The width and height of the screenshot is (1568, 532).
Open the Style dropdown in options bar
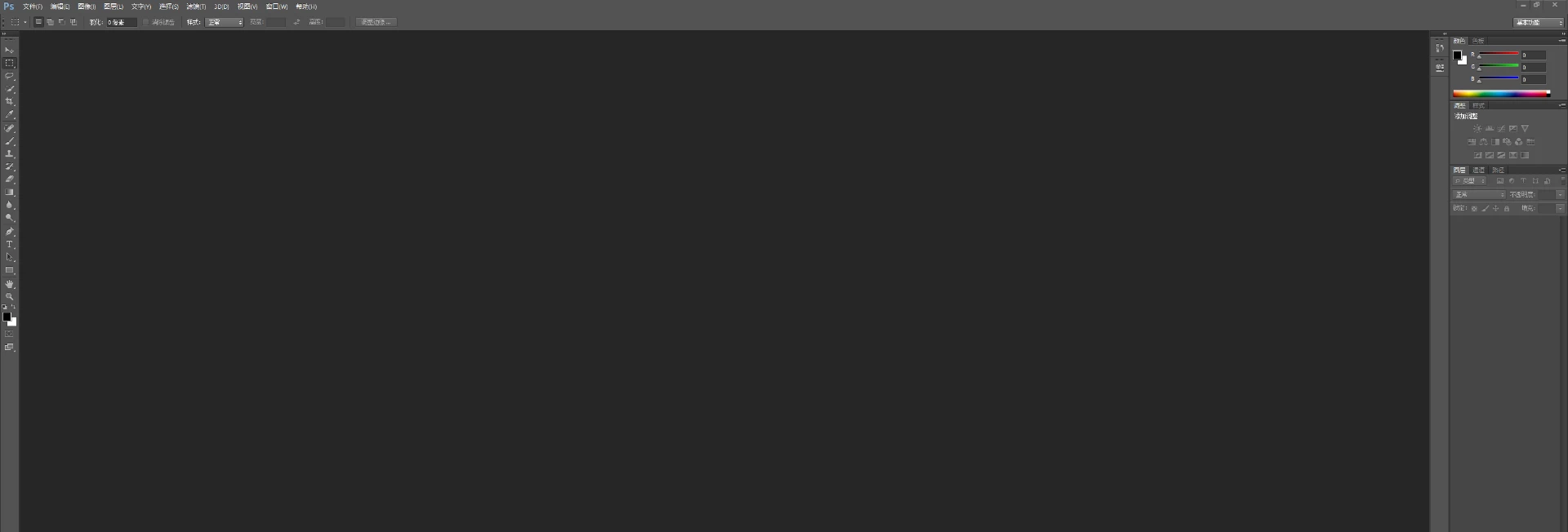pos(225,22)
